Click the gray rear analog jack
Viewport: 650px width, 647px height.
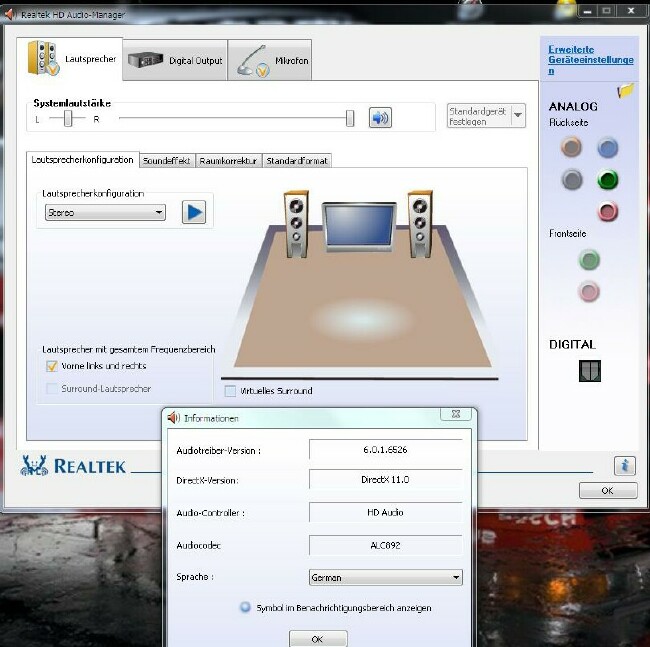pos(572,179)
